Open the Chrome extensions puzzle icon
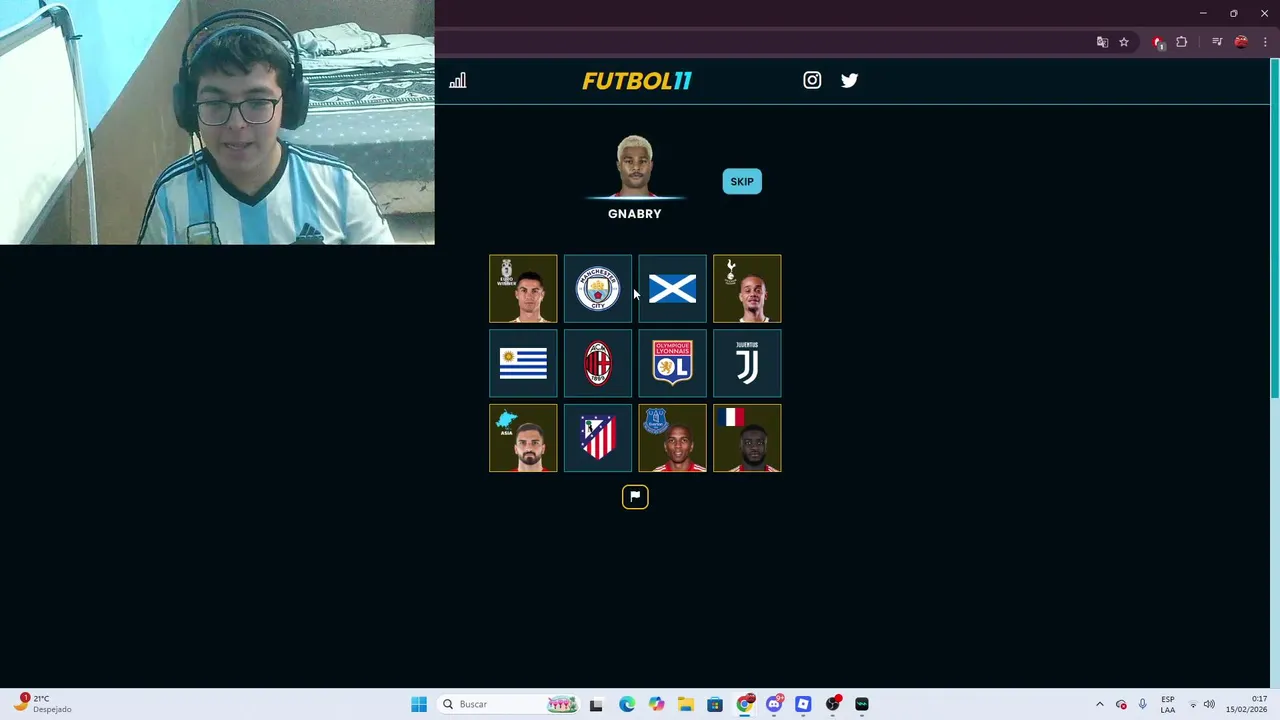The width and height of the screenshot is (1280, 720). point(1182,42)
